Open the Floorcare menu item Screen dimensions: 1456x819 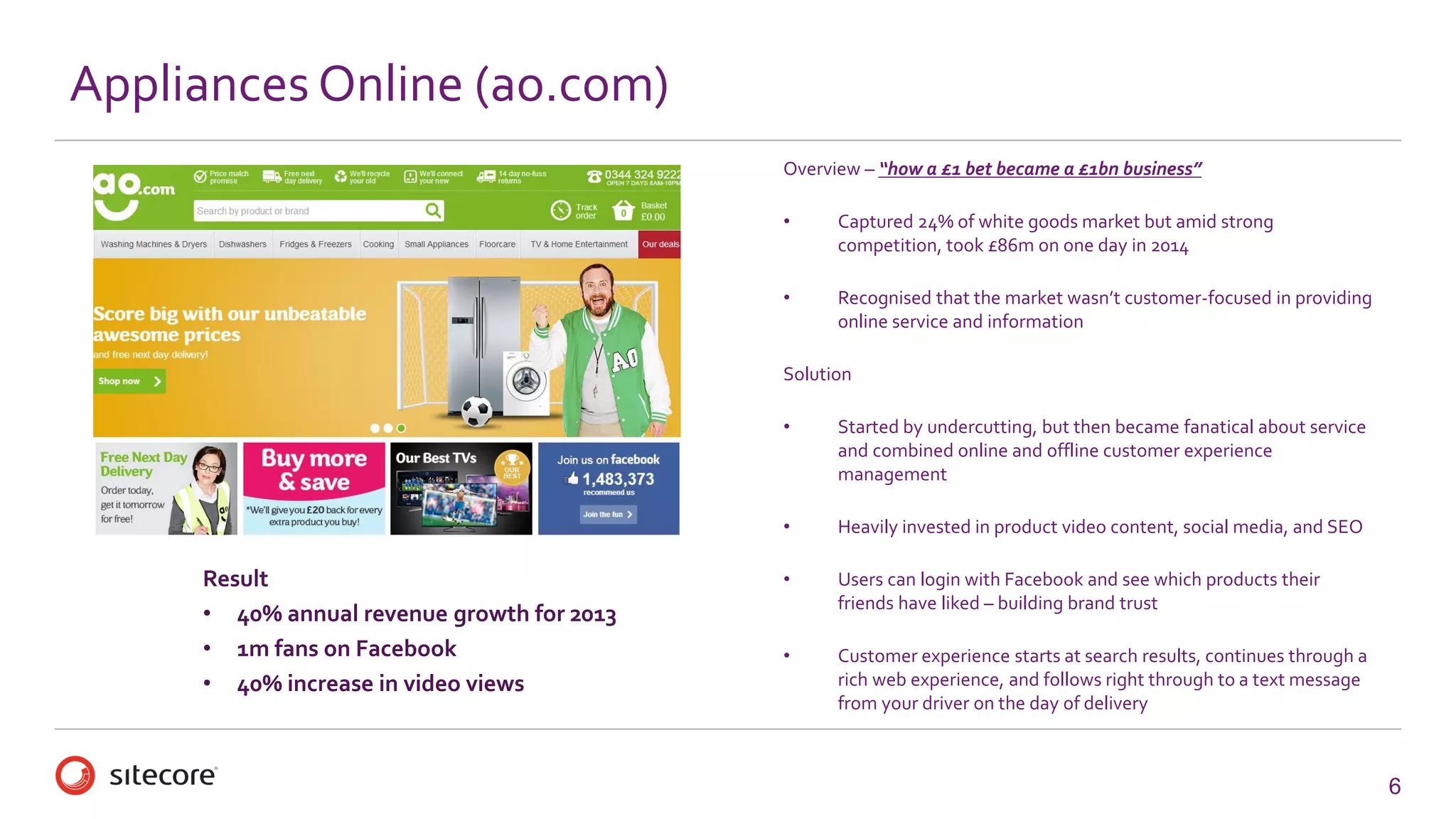(497, 245)
